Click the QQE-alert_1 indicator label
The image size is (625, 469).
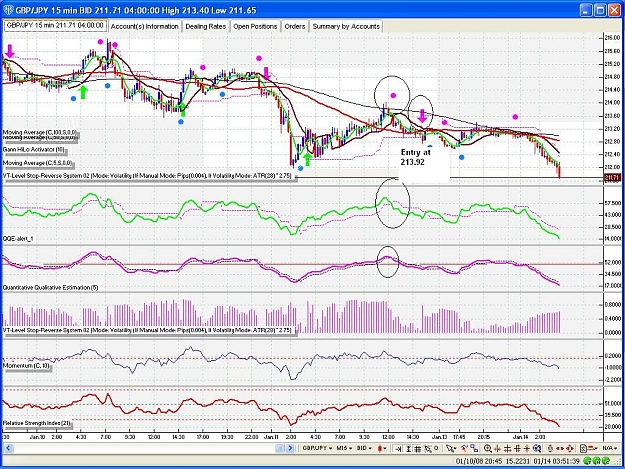point(18,239)
